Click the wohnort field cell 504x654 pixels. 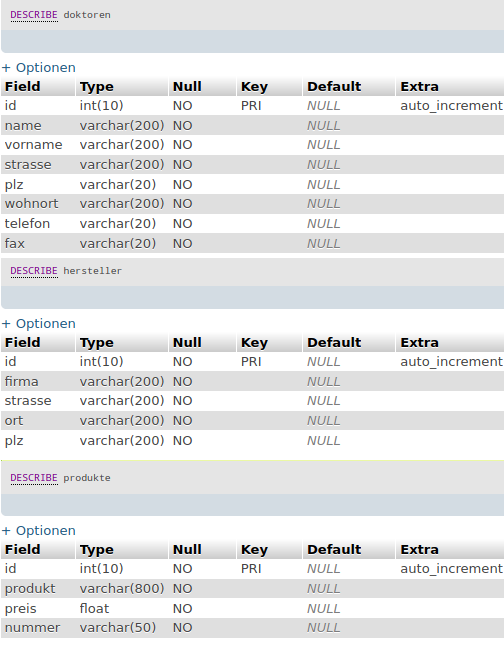pyautogui.click(x=31, y=204)
